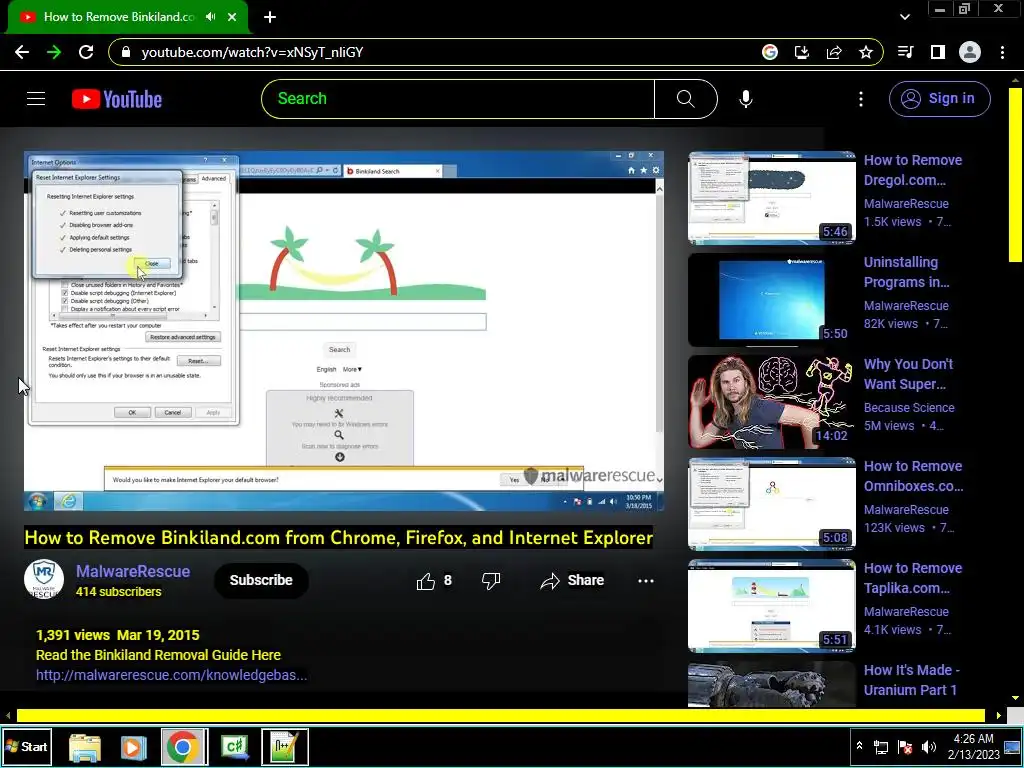The image size is (1024, 768).
Task: Open the Uninstalling Programs video thumbnail
Action: coord(771,300)
